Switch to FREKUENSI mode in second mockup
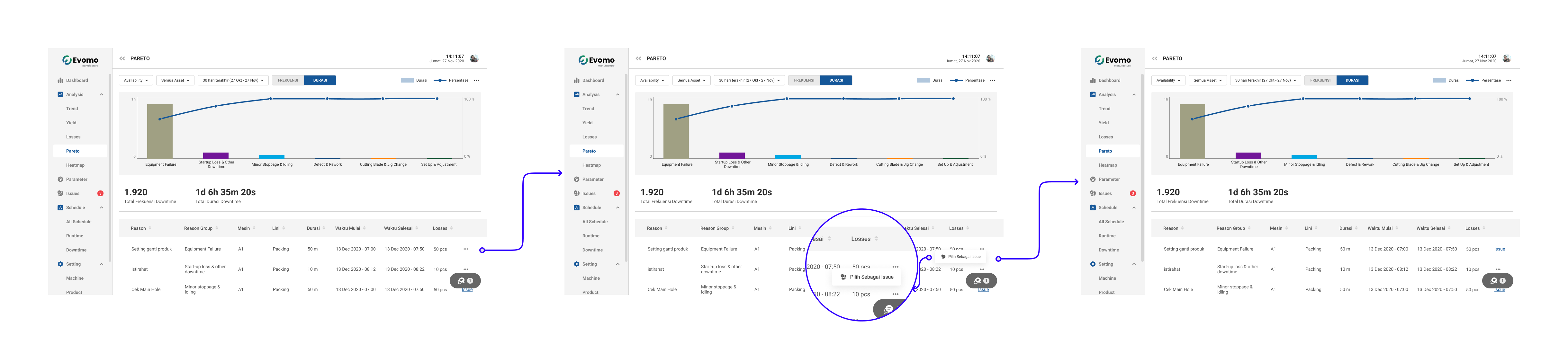 tap(804, 80)
